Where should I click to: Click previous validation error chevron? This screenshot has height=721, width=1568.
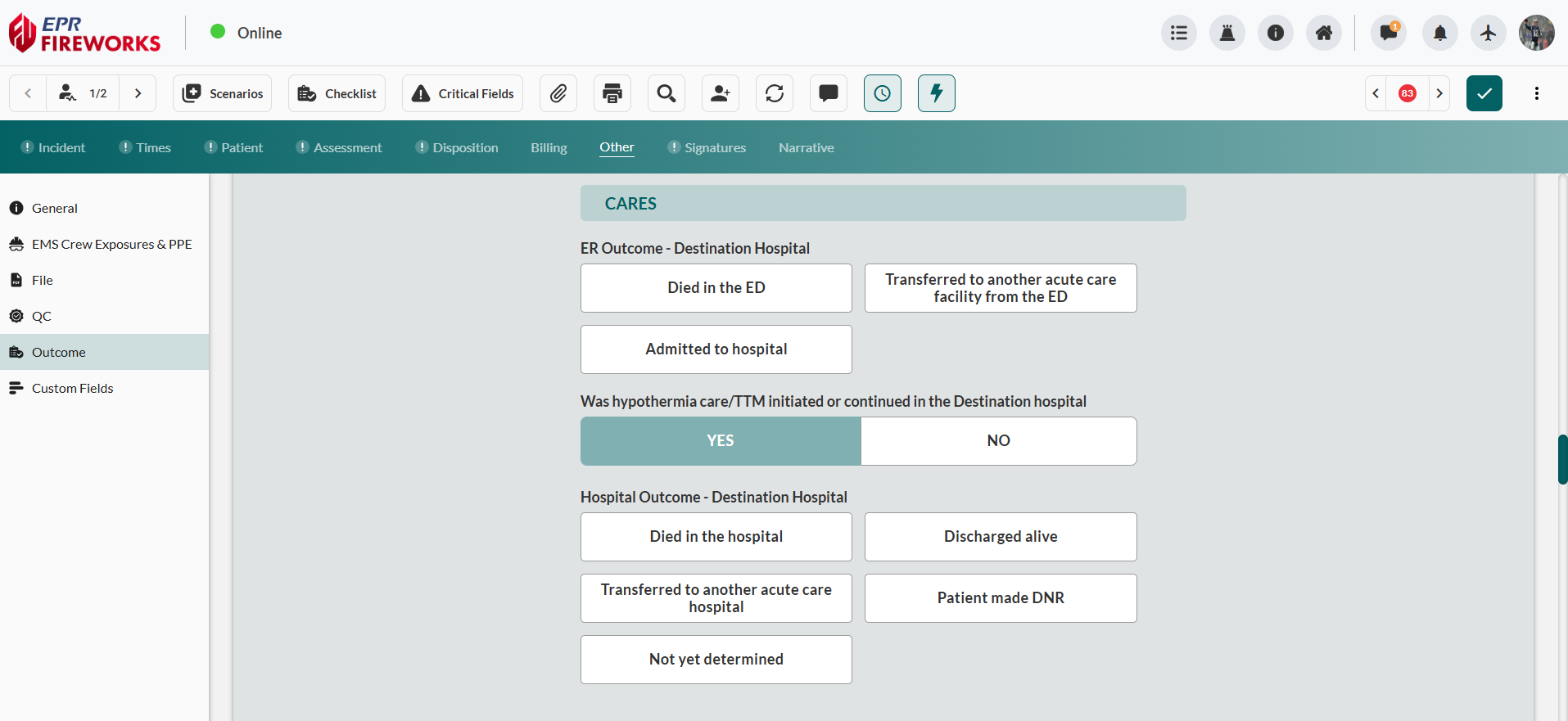coord(1376,93)
